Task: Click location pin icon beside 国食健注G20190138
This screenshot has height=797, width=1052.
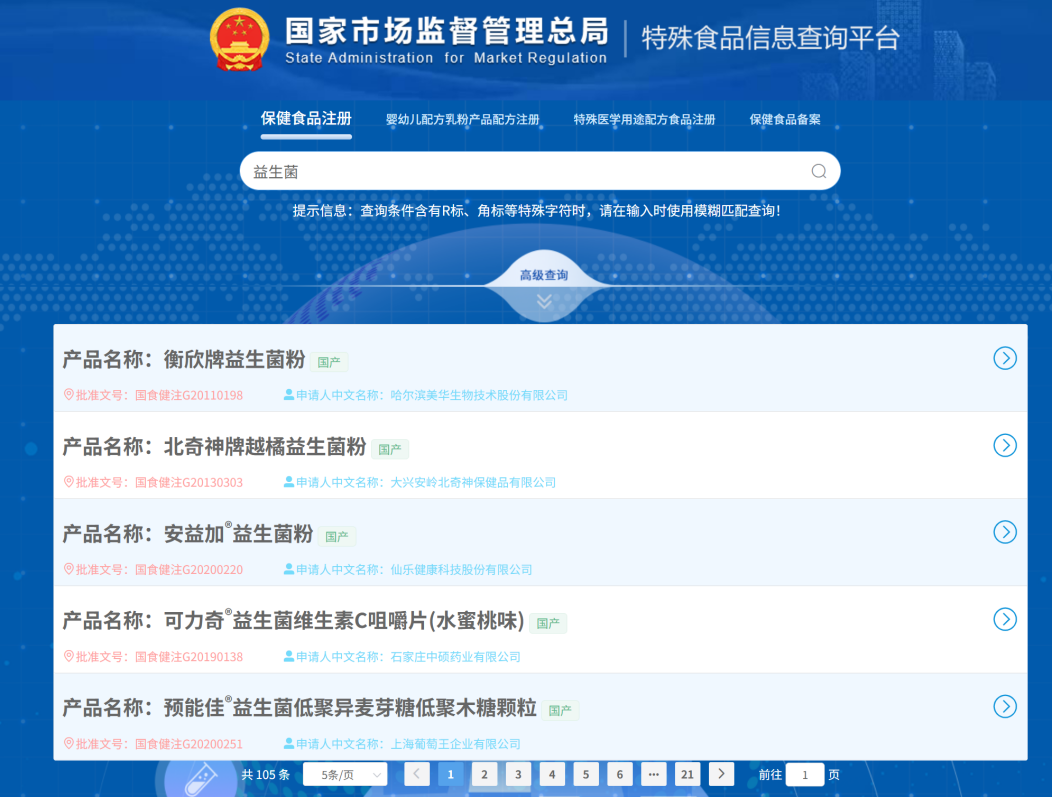Action: [x=68, y=656]
